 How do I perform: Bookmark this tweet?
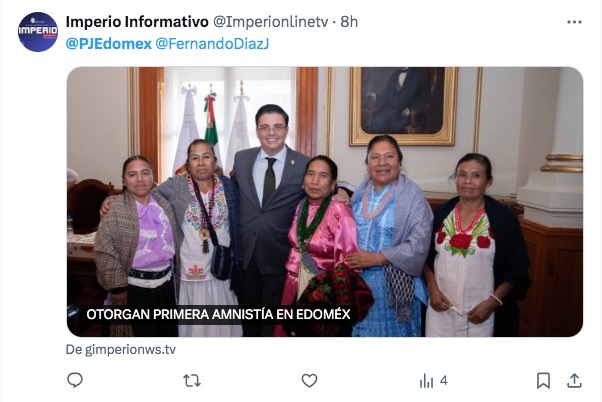(543, 380)
